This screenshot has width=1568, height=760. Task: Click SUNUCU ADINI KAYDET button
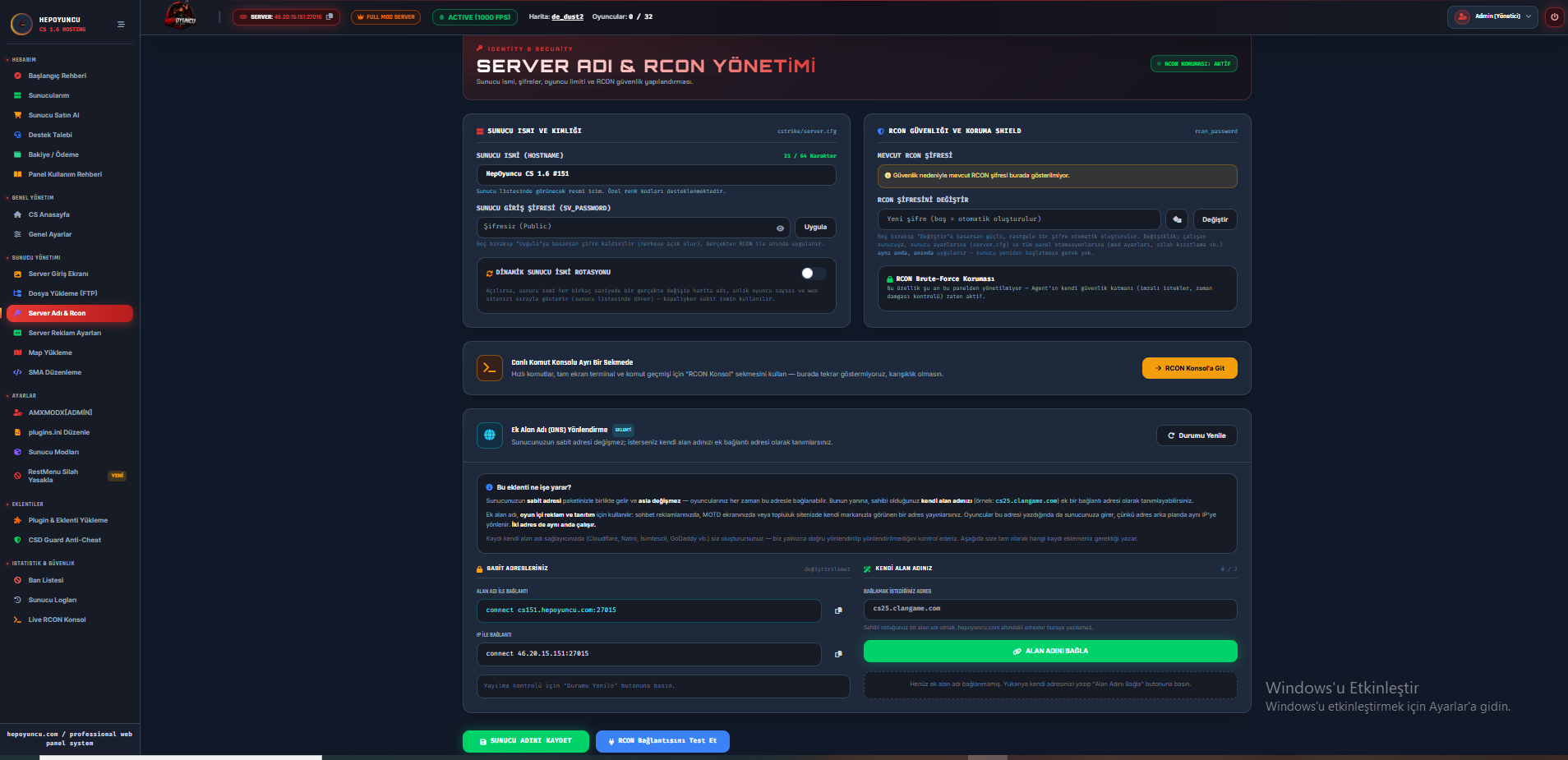point(526,741)
